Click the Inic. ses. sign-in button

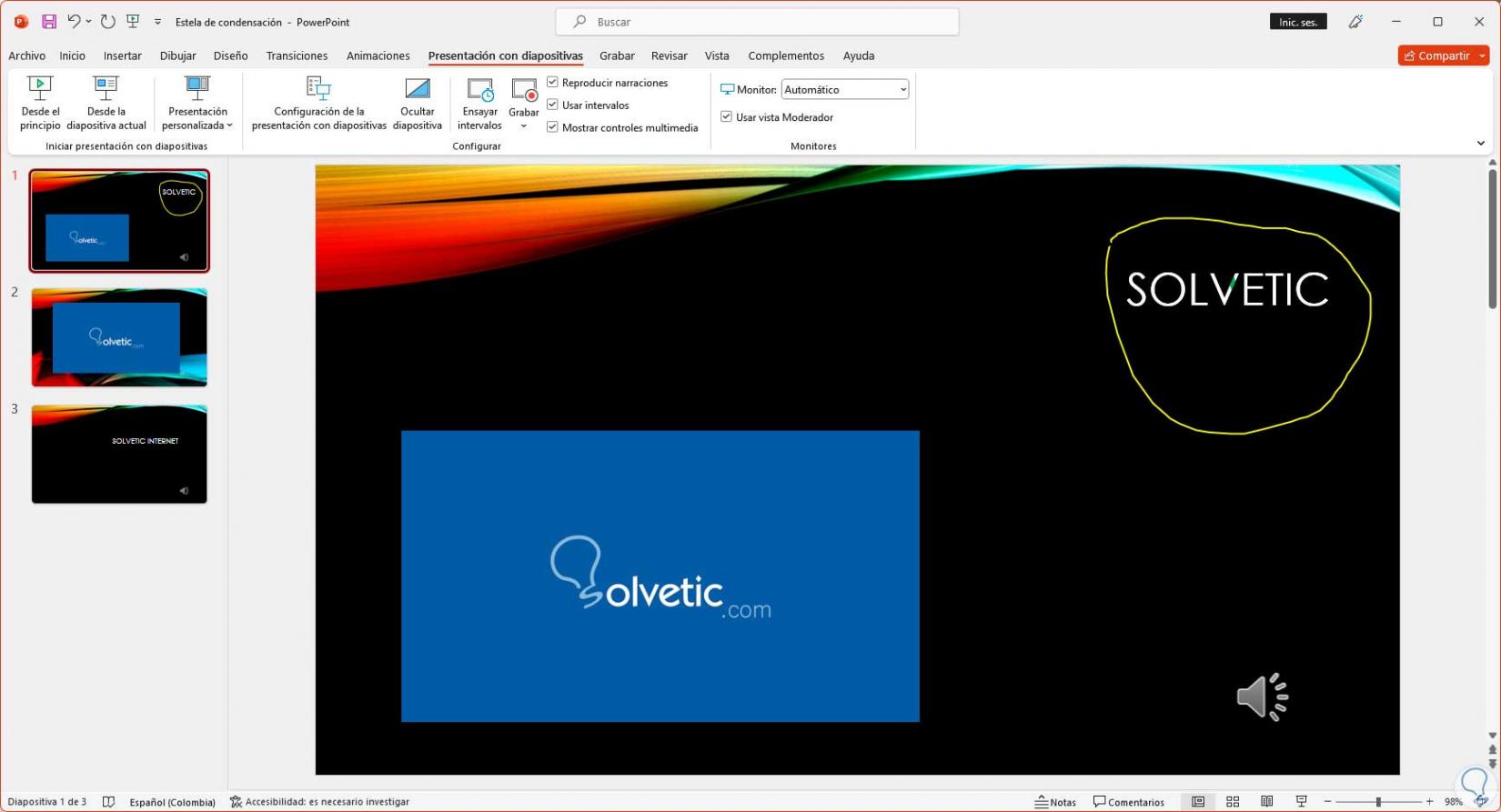click(x=1298, y=22)
